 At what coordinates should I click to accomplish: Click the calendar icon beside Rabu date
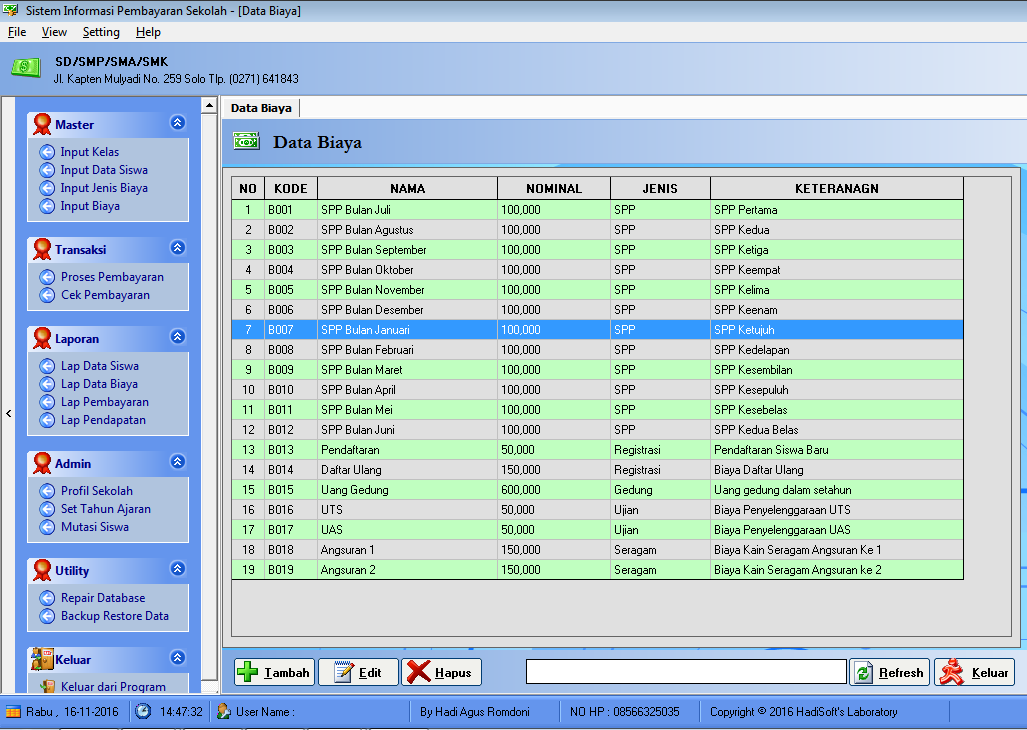point(13,712)
